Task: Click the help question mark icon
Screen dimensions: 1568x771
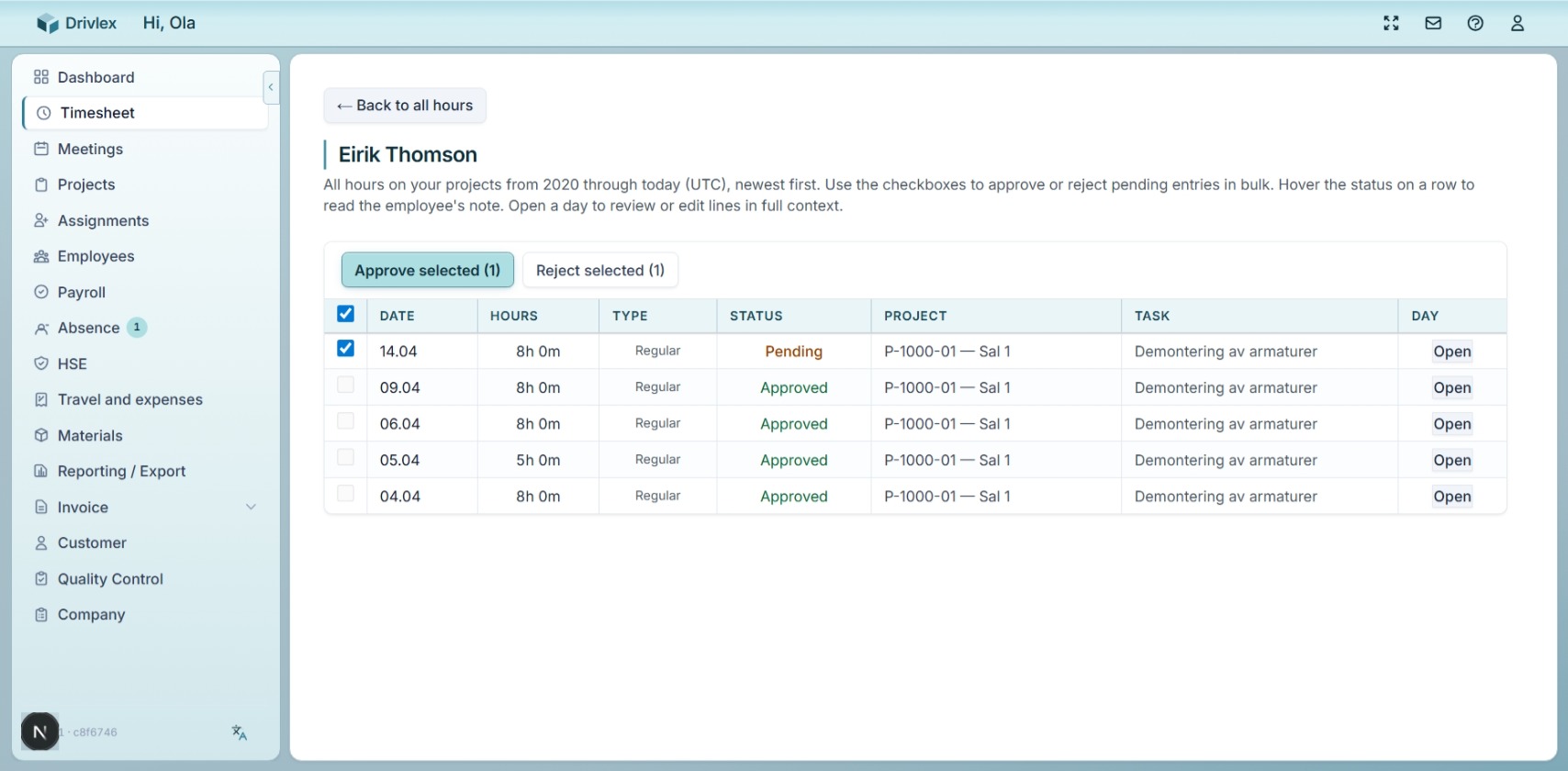Action: click(1475, 24)
